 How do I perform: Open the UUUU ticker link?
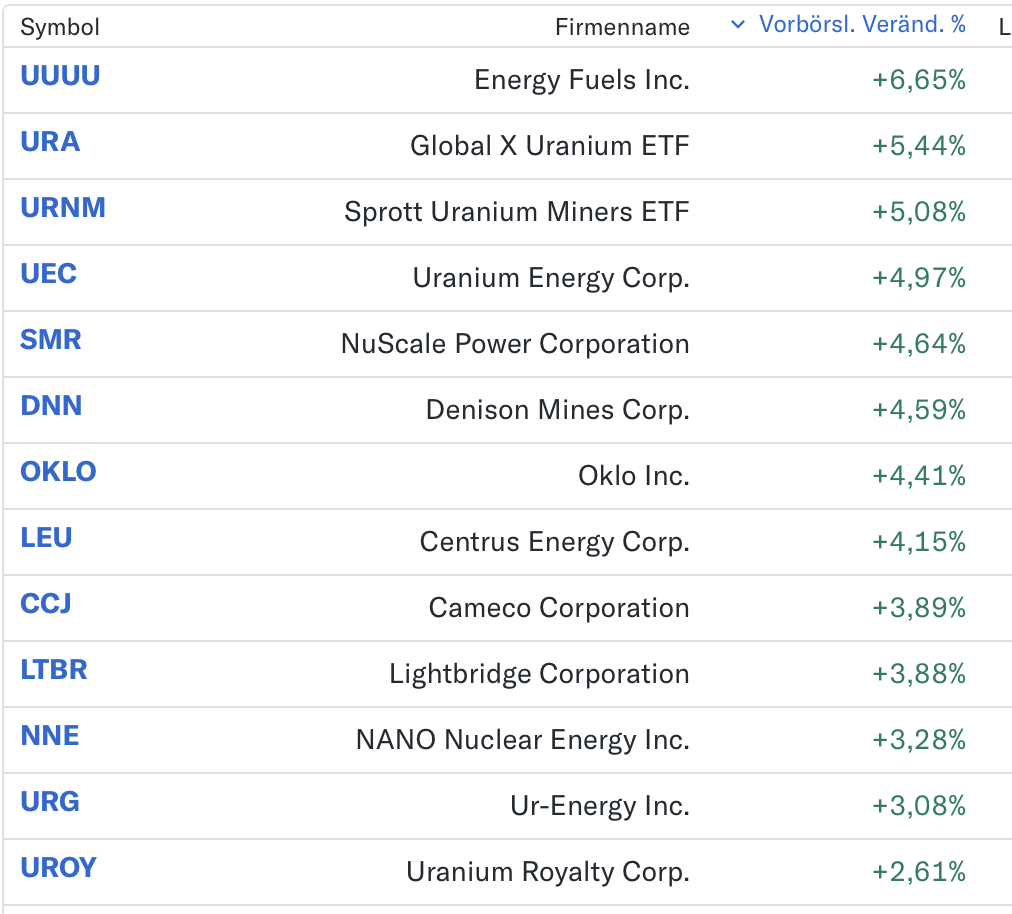pyautogui.click(x=60, y=76)
